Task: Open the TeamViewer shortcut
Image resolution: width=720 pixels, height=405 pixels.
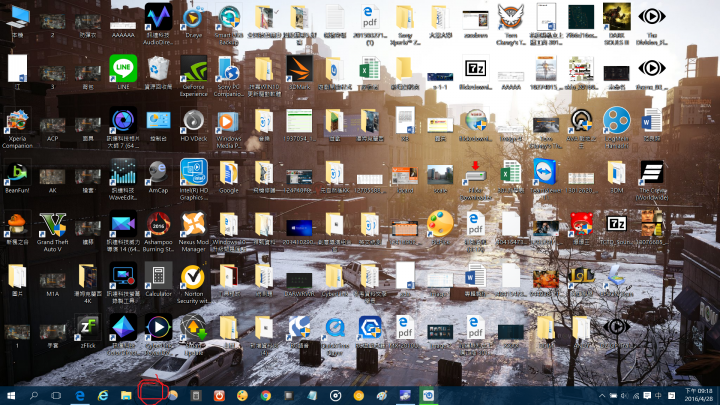Action: [x=546, y=176]
